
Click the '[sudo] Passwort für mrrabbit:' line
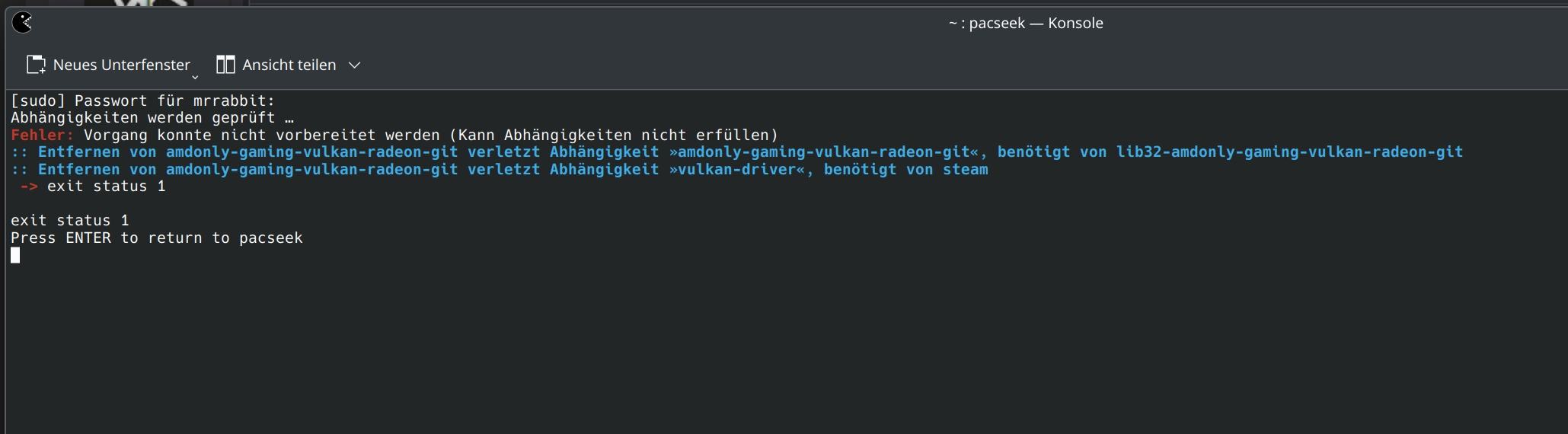(x=142, y=101)
